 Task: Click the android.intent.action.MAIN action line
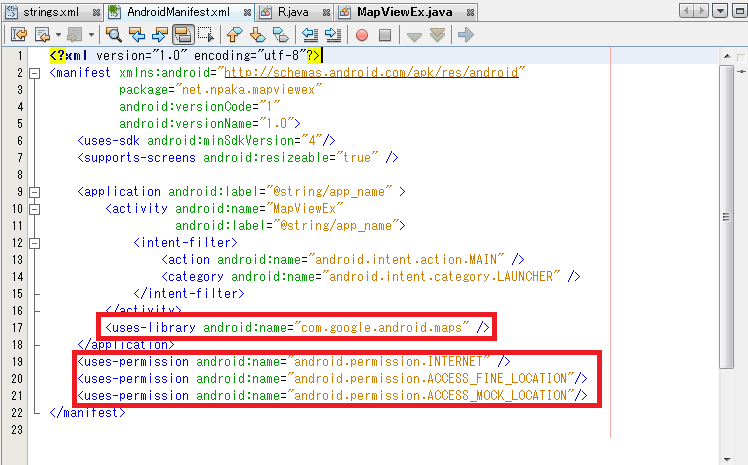343,259
